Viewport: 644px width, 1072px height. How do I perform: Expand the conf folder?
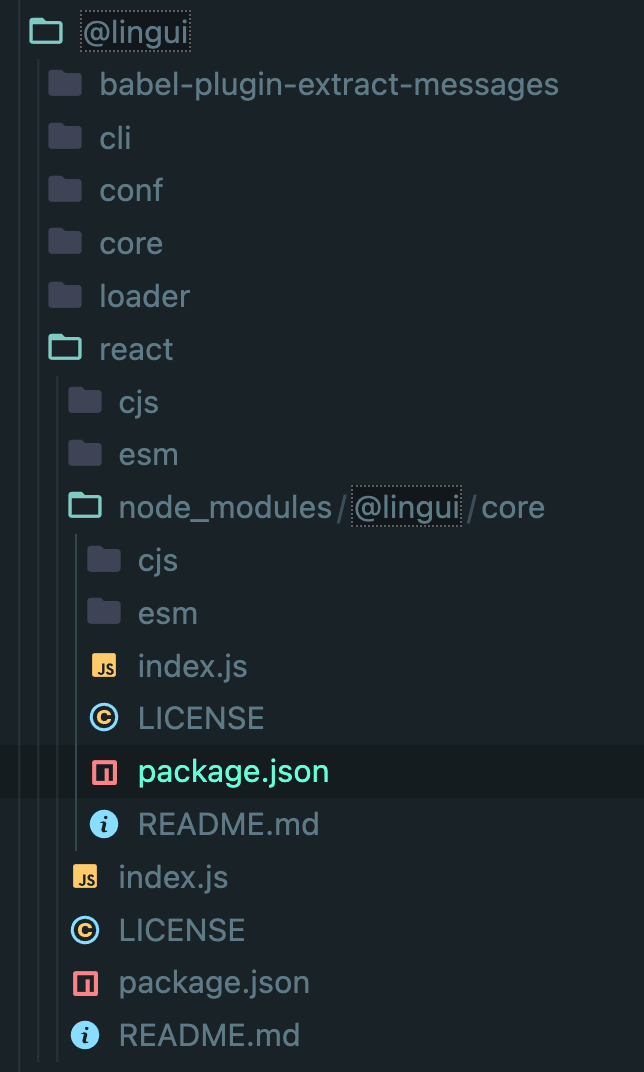point(131,190)
